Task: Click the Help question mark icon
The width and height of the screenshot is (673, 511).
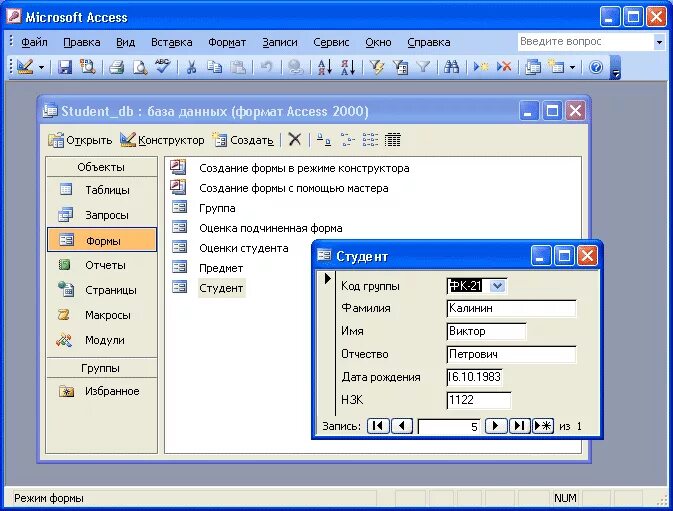Action: (x=596, y=67)
